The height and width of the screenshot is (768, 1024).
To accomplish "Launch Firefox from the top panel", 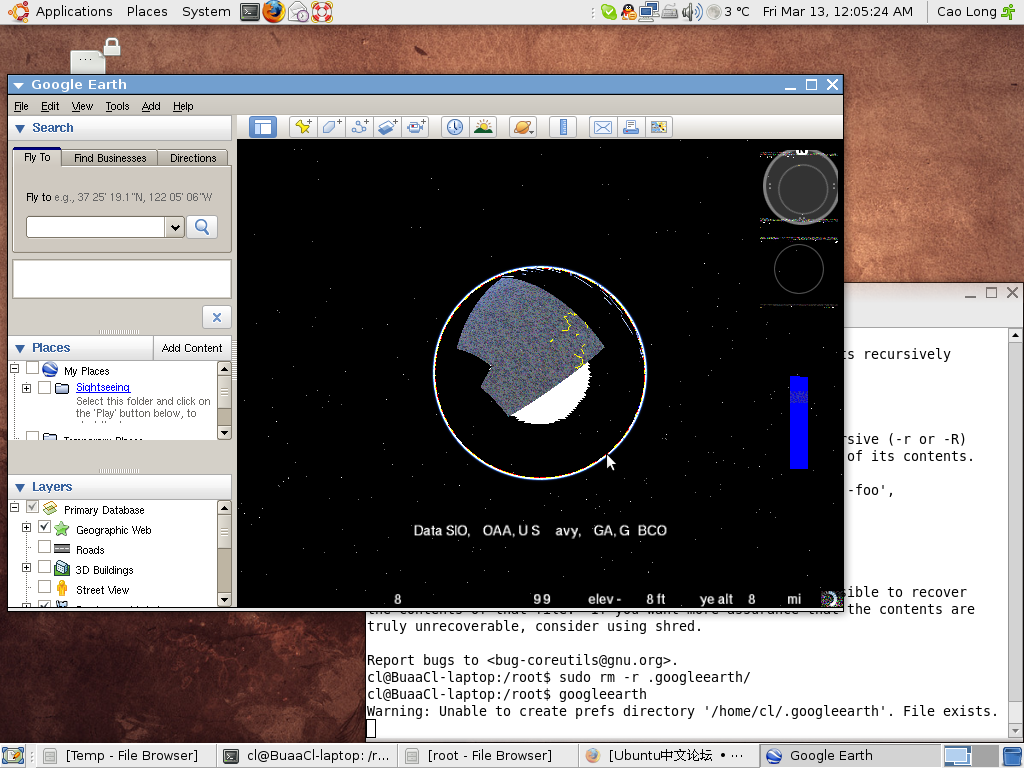I will tap(274, 12).
